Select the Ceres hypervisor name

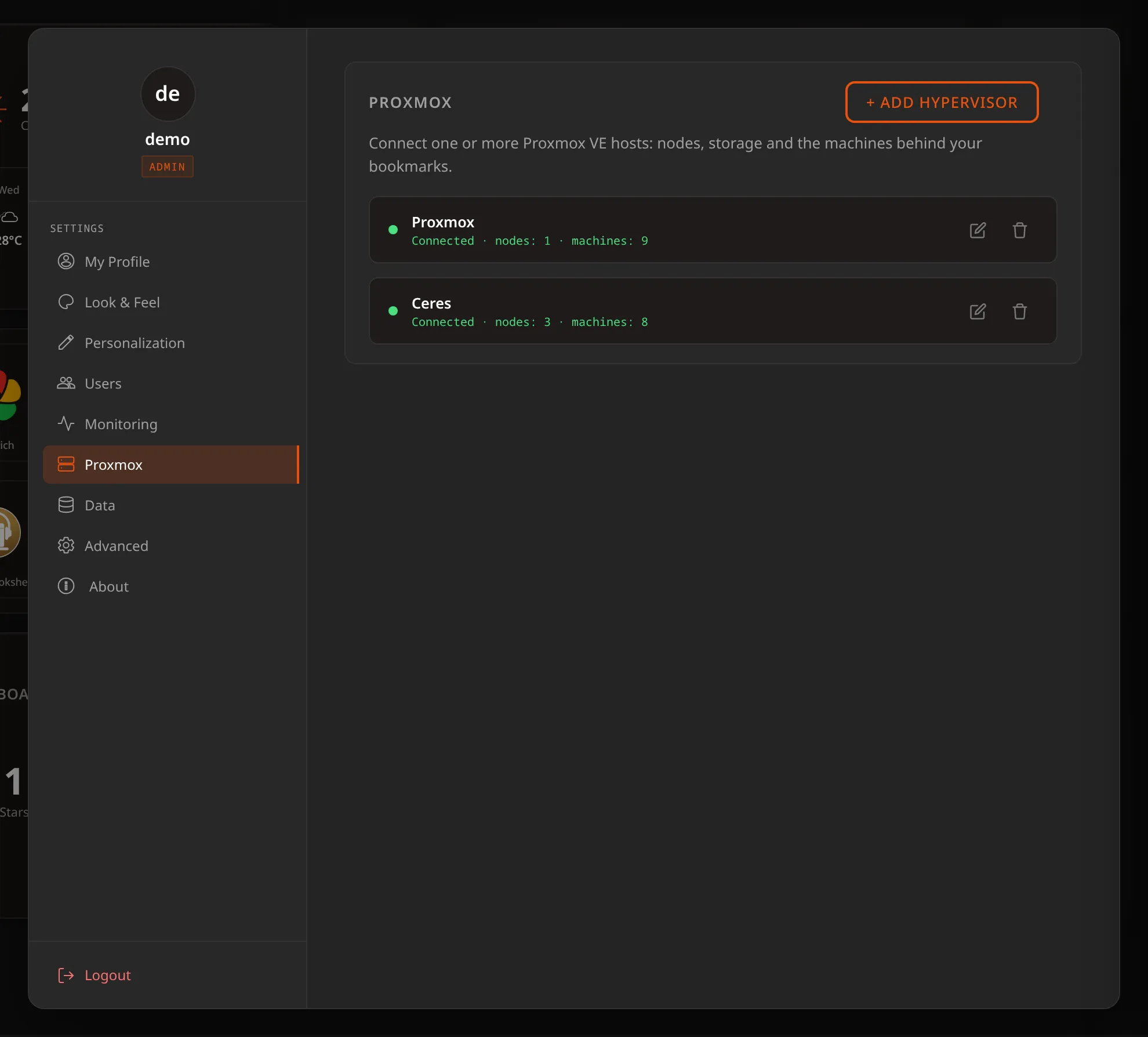[431, 303]
